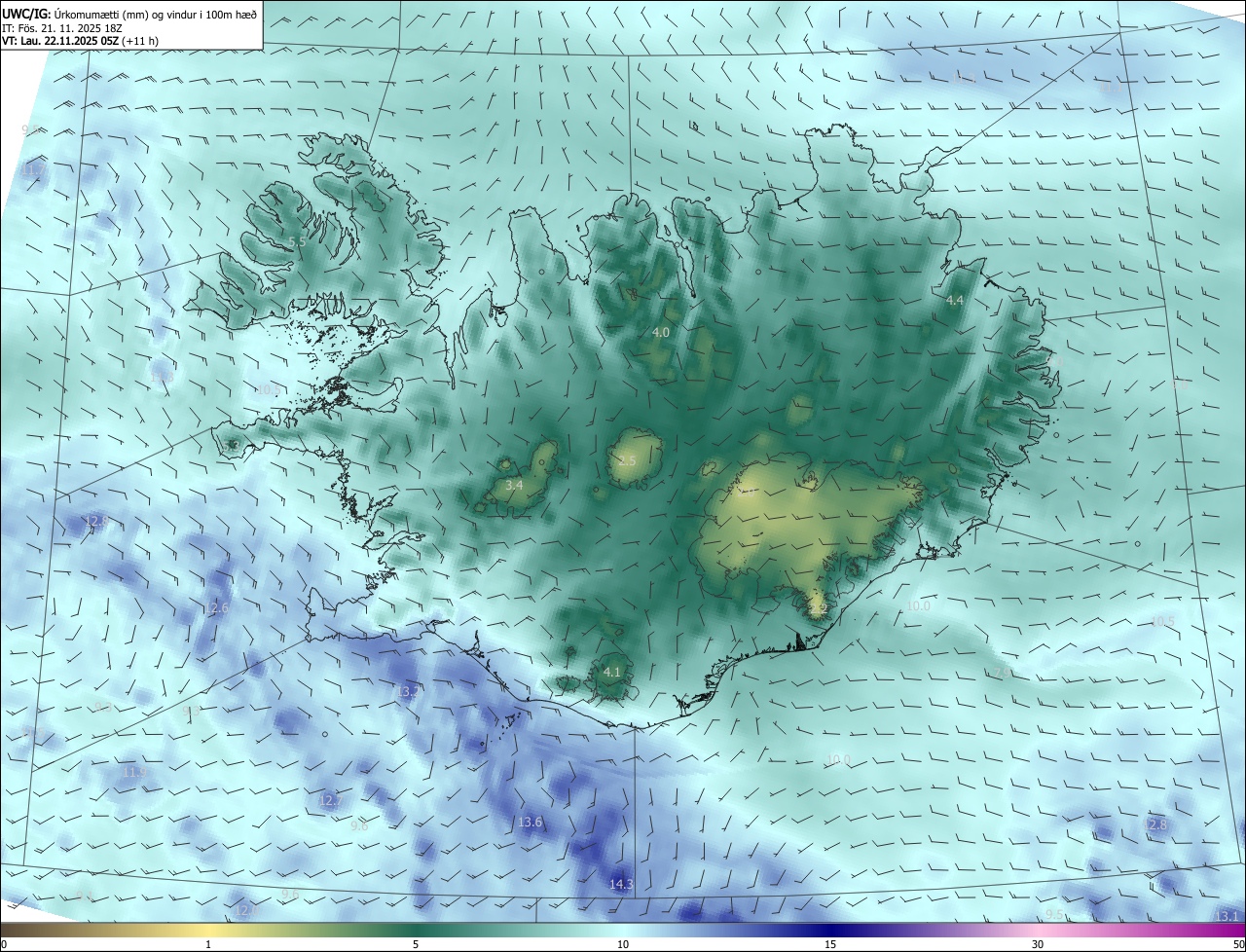Click the 30 tick on the color scale
The height and width of the screenshot is (952, 1246).
click(x=1038, y=944)
